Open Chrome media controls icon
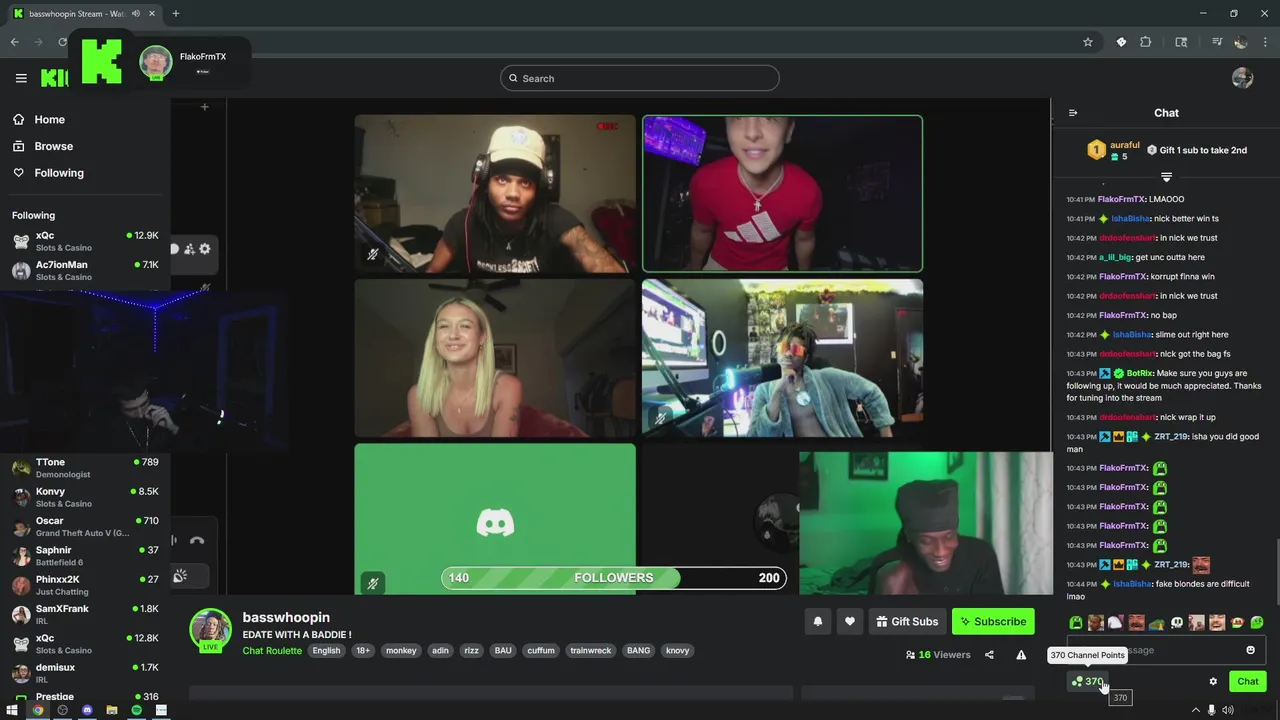 tap(1217, 42)
